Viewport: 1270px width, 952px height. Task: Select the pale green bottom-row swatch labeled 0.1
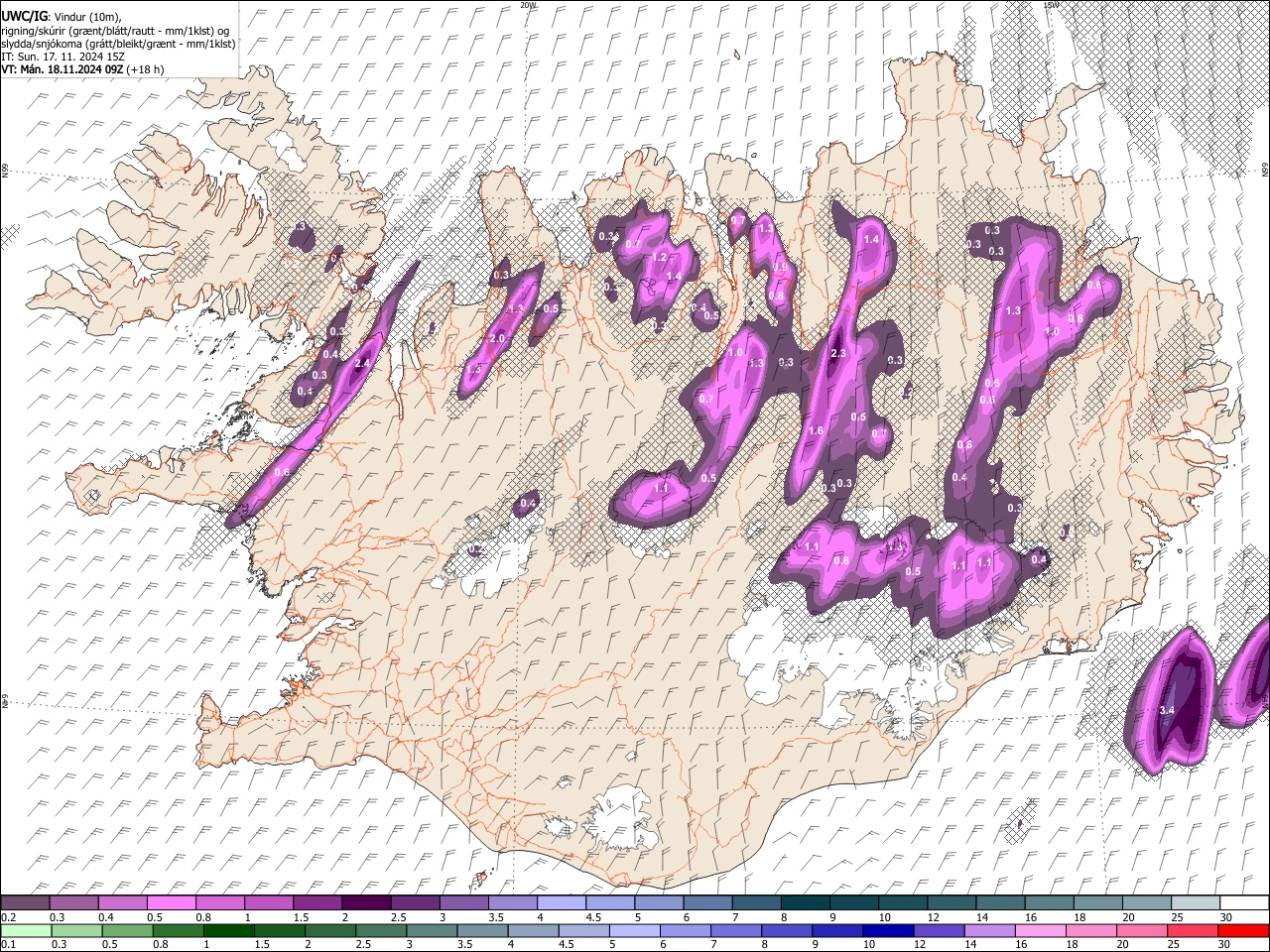click(24, 930)
